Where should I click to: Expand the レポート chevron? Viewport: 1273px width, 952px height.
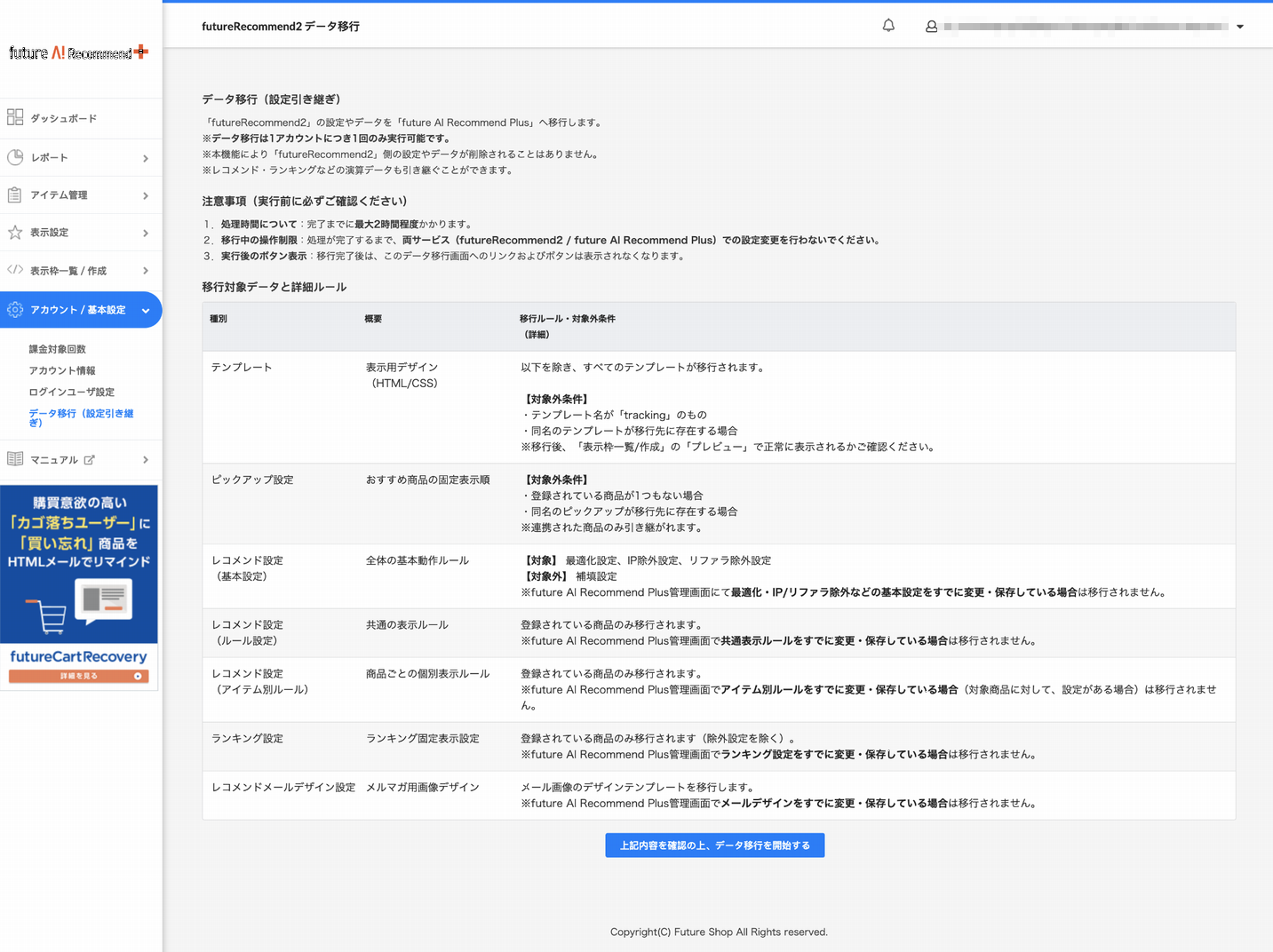[146, 158]
